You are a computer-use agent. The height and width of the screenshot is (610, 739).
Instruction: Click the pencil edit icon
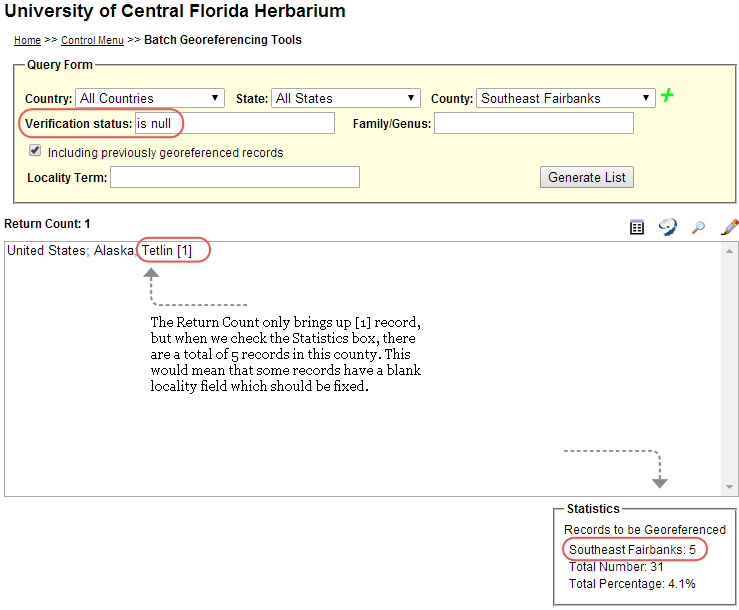729,227
